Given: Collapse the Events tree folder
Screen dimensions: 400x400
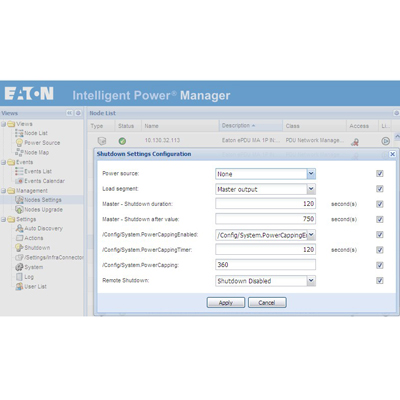Looking at the screenshot, I should pos(3,162).
